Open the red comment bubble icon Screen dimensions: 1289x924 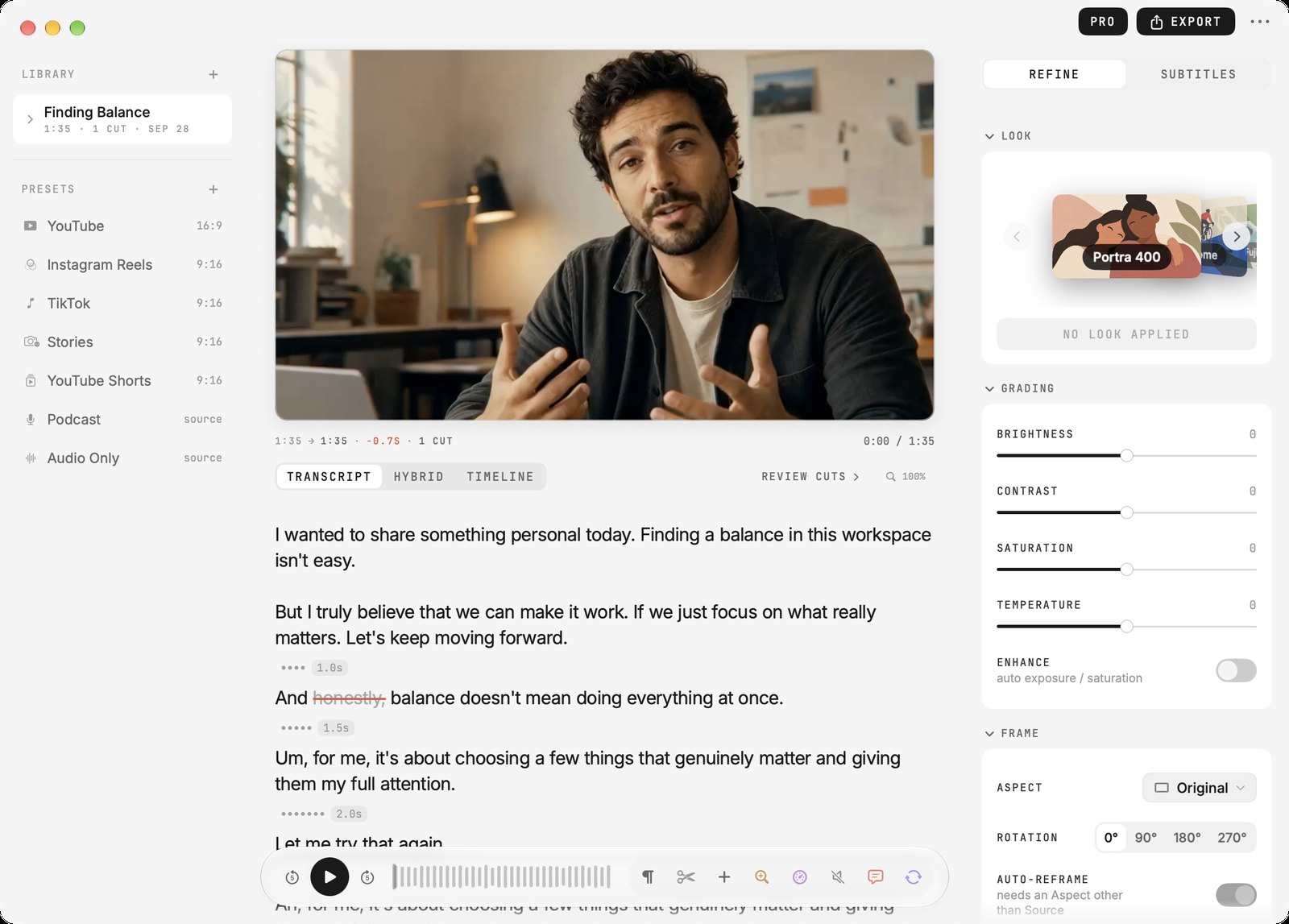coord(876,877)
